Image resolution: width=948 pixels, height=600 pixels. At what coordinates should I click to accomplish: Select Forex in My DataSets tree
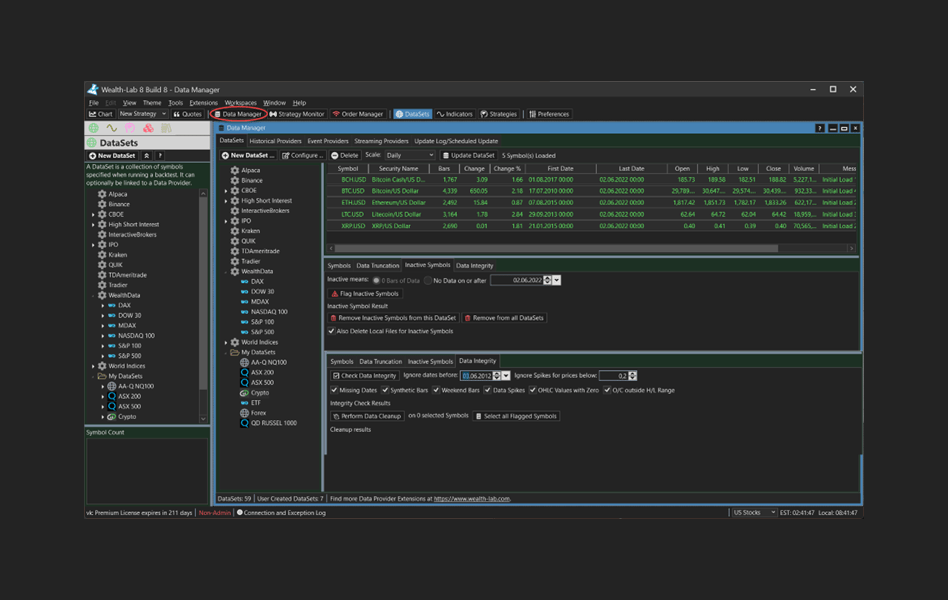coord(258,413)
